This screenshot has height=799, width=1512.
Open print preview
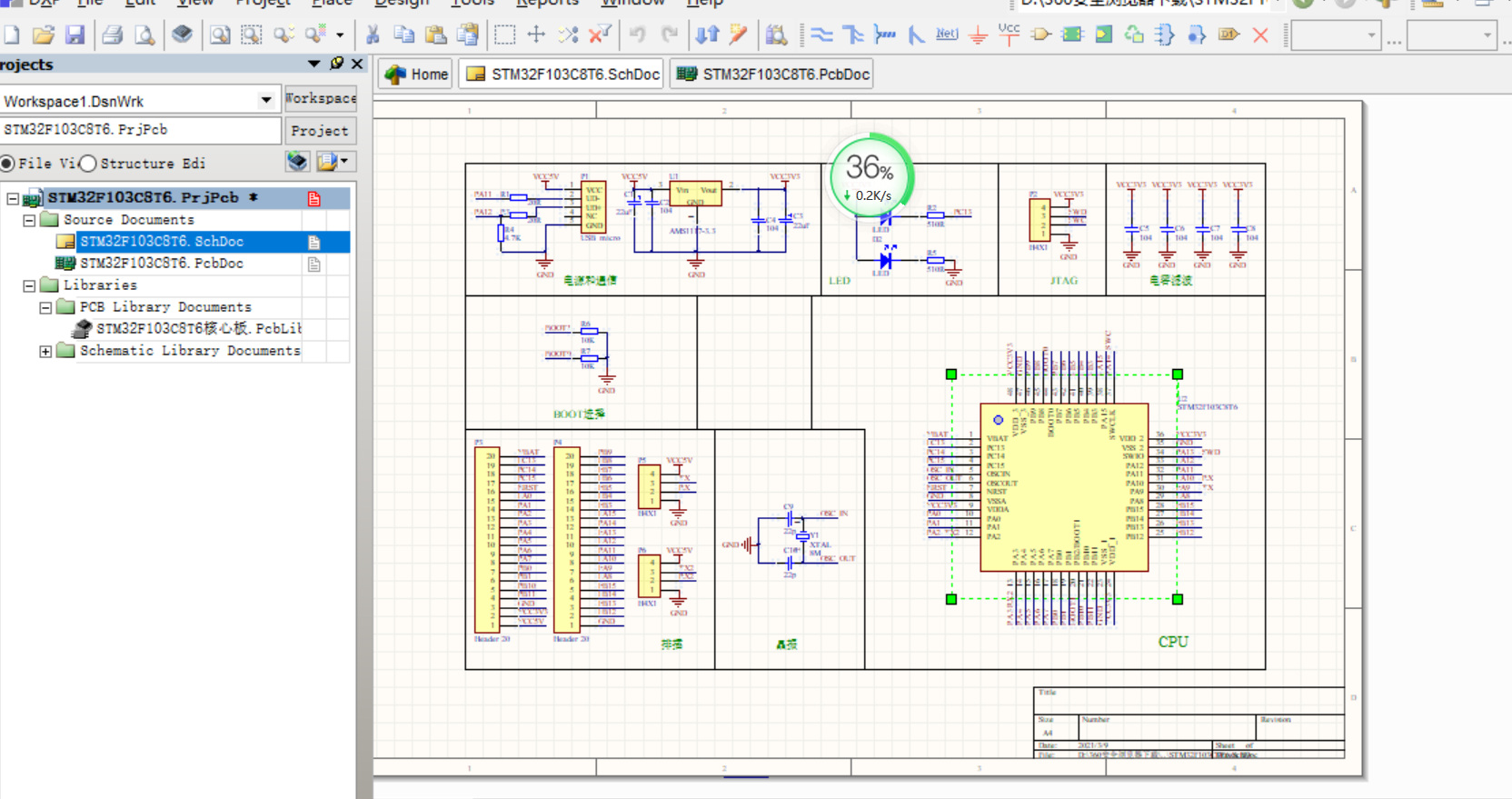(x=144, y=35)
